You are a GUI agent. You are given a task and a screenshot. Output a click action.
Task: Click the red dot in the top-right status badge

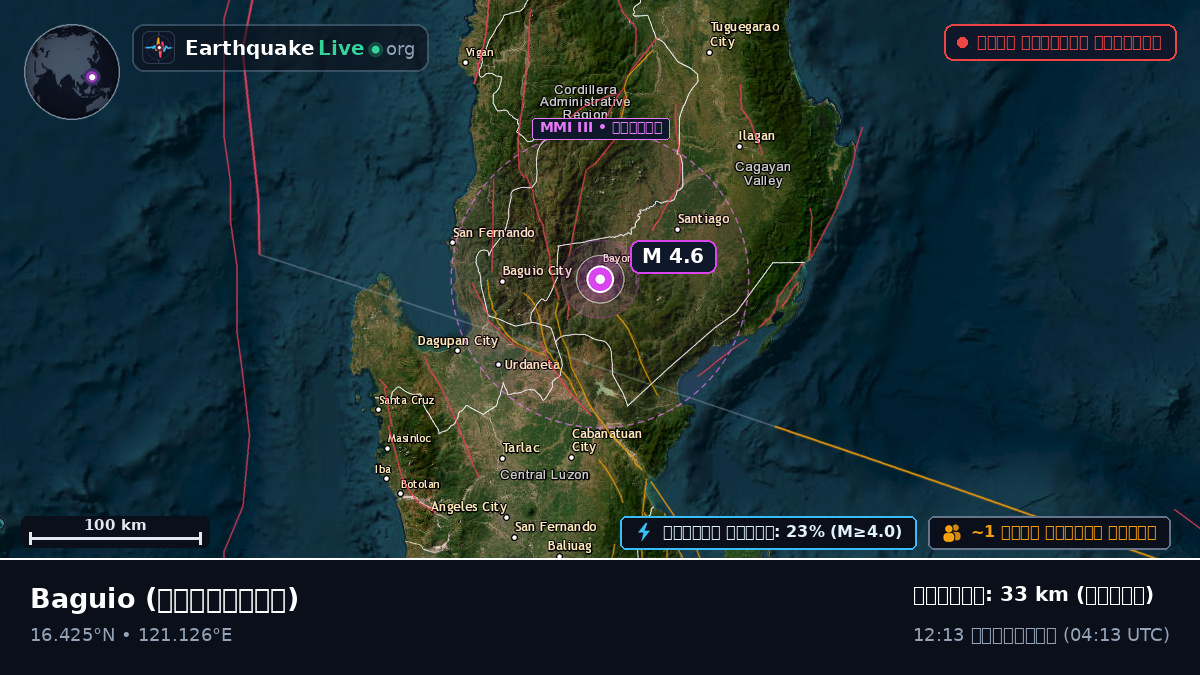click(x=962, y=42)
